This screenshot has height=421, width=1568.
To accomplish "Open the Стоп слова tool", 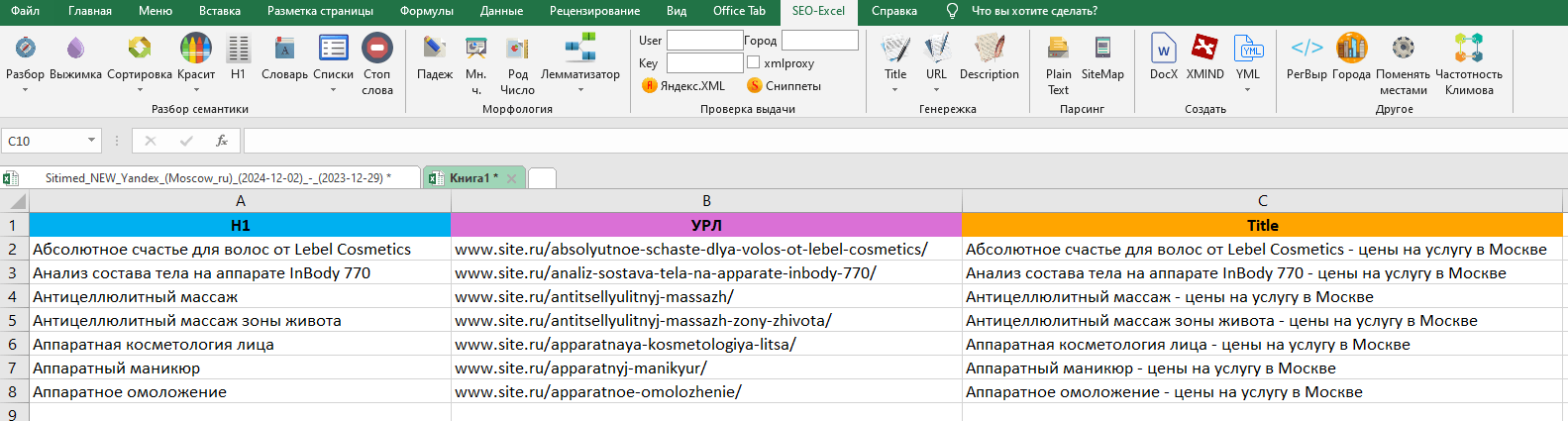I will click(377, 49).
